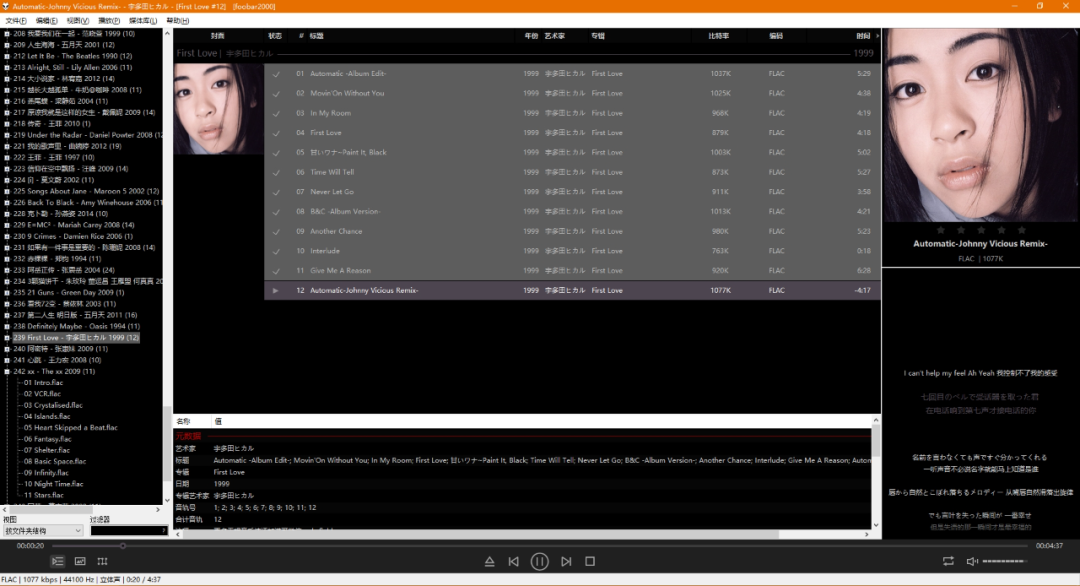The image size is (1080, 586).
Task: Click the 名称 header in properties panel
Action: 183,421
